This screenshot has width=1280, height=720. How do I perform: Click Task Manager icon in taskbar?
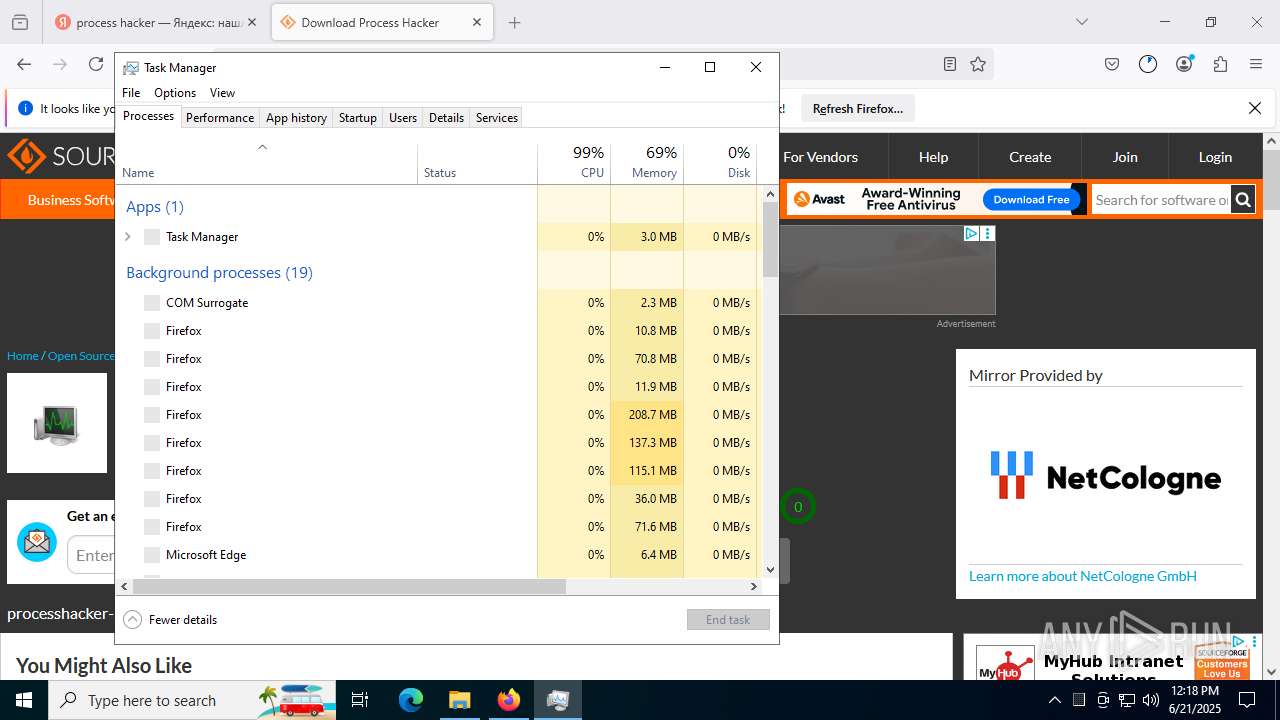[557, 700]
